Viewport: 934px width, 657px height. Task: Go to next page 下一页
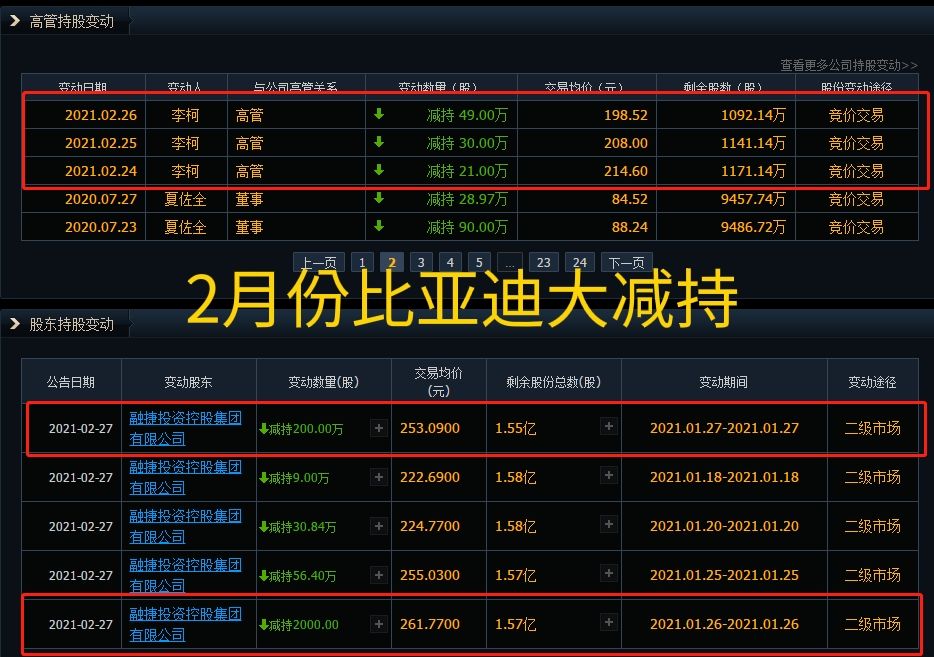(626, 262)
